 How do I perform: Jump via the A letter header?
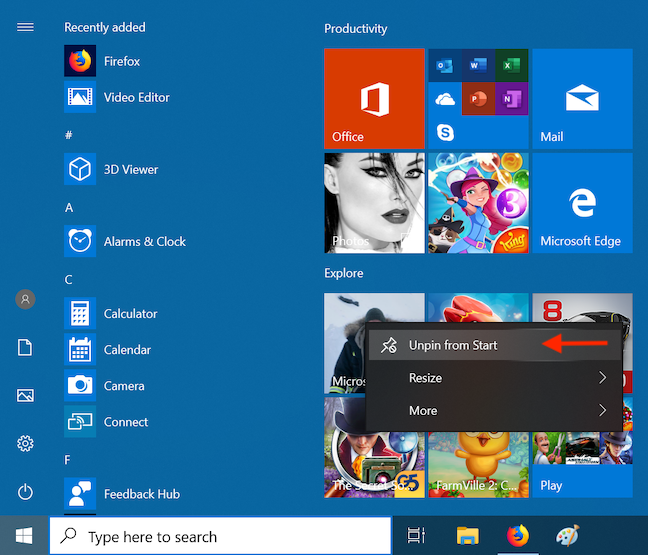69,207
